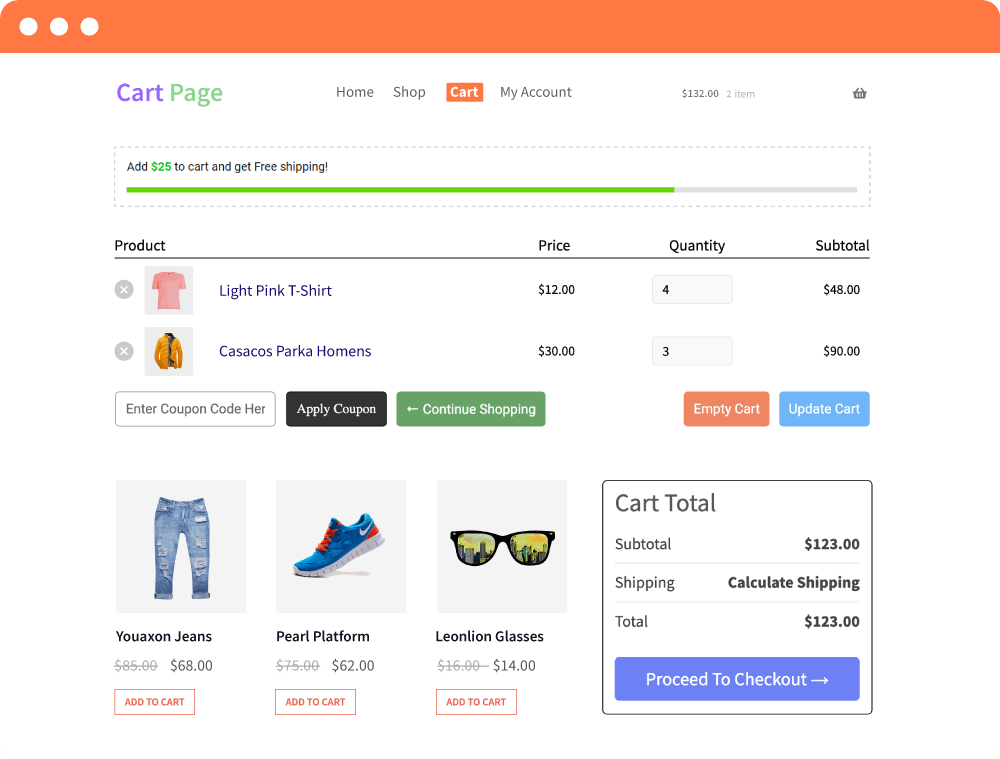
Task: Open Light Pink T-Shirt product thumbnail
Action: [x=169, y=290]
